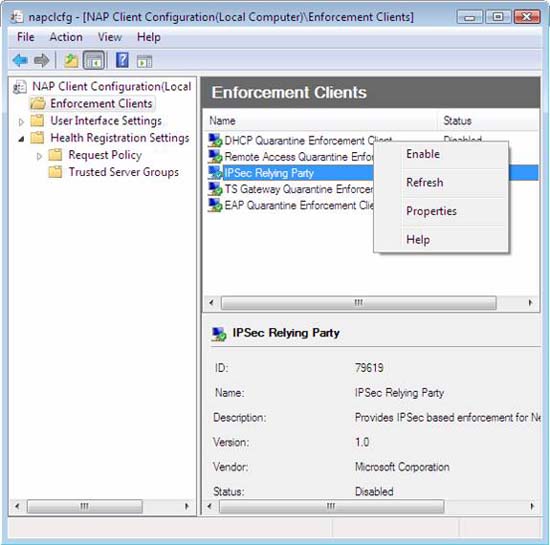The height and width of the screenshot is (545, 550).
Task: Click right arrow of client list scrollbar
Action: [530, 303]
